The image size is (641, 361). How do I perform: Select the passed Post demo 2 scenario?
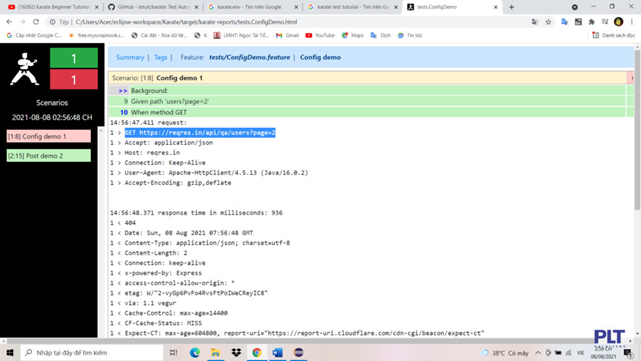click(49, 155)
